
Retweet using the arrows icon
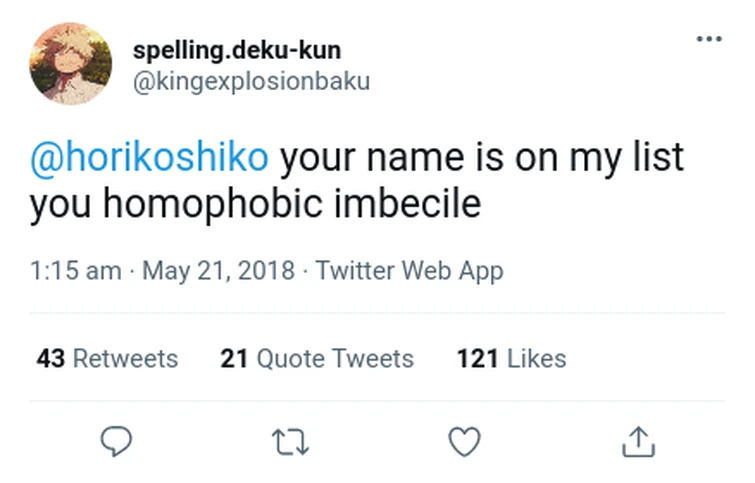point(290,441)
